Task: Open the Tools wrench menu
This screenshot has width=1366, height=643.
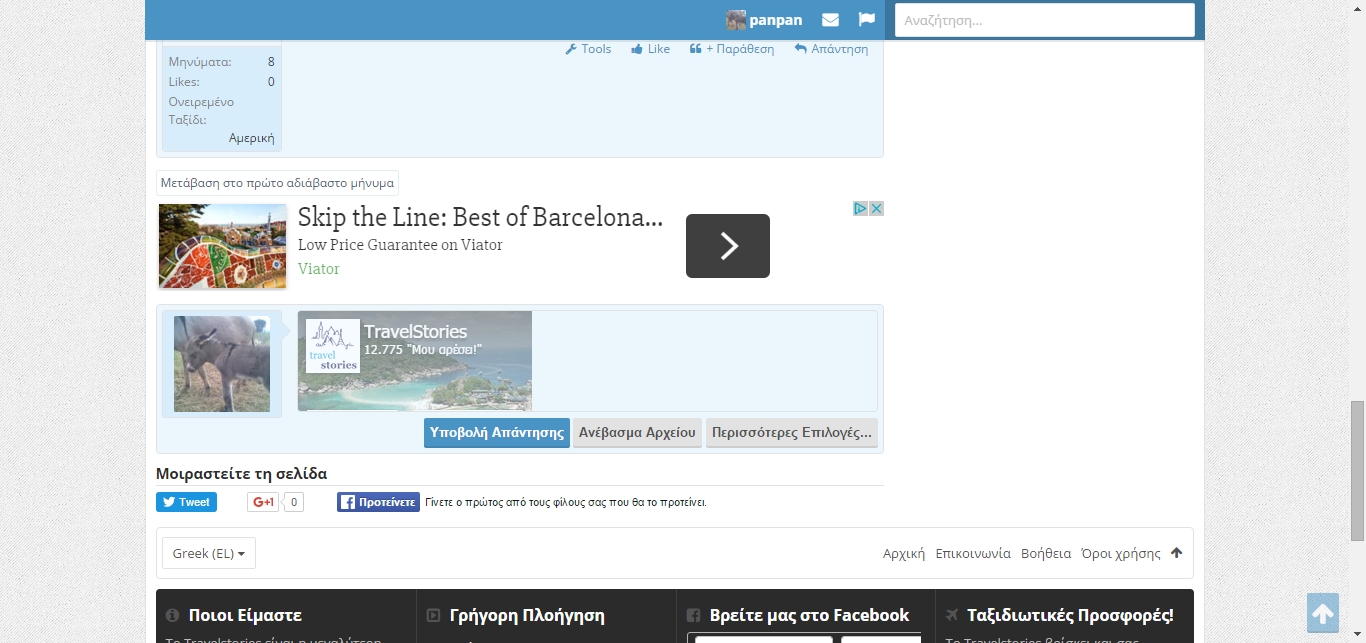Action: click(588, 49)
